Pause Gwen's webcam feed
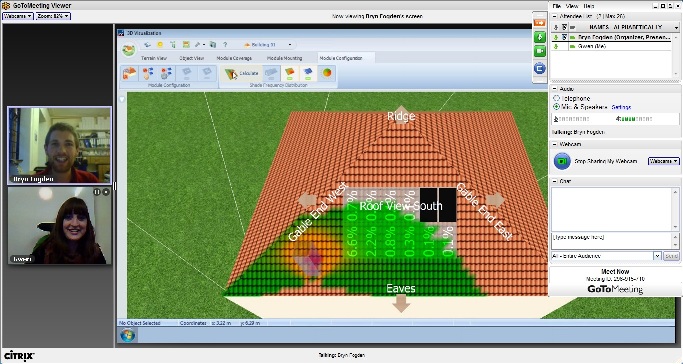 coord(97,192)
